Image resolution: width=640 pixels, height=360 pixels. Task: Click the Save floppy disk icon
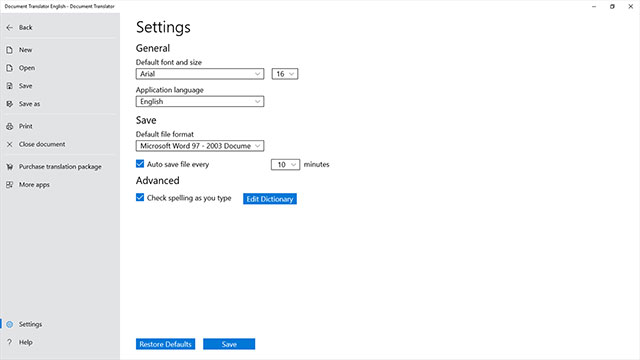pyautogui.click(x=9, y=86)
